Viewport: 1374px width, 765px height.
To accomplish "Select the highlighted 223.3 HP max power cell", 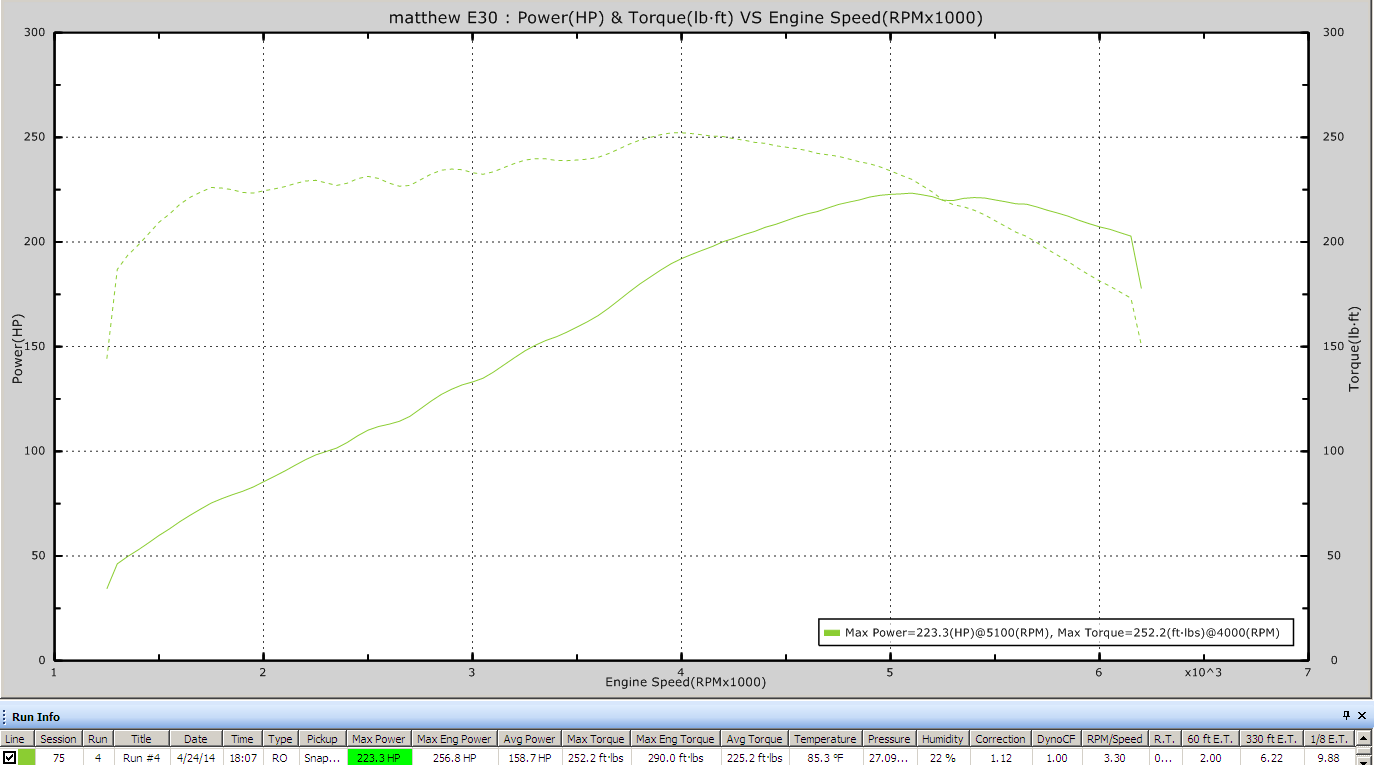I will pyautogui.click(x=379, y=758).
